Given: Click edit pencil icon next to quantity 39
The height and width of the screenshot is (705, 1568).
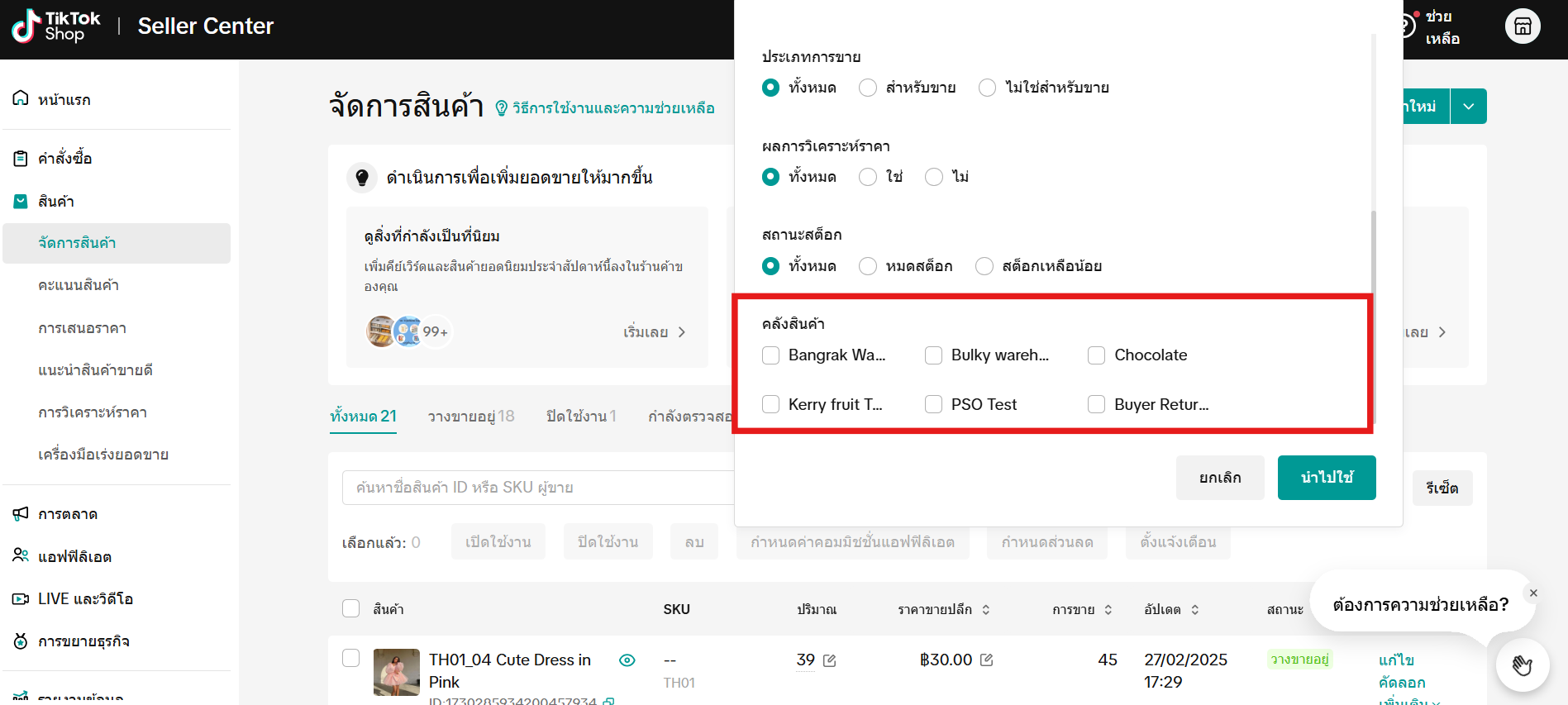Looking at the screenshot, I should (x=830, y=660).
